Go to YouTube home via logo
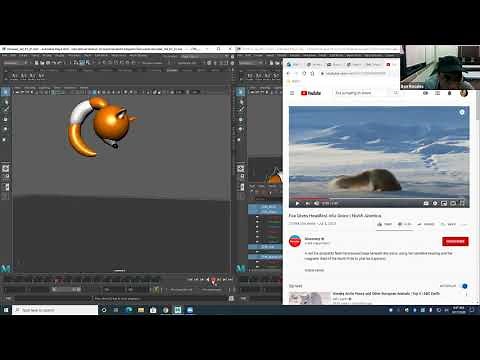 pyautogui.click(x=311, y=93)
